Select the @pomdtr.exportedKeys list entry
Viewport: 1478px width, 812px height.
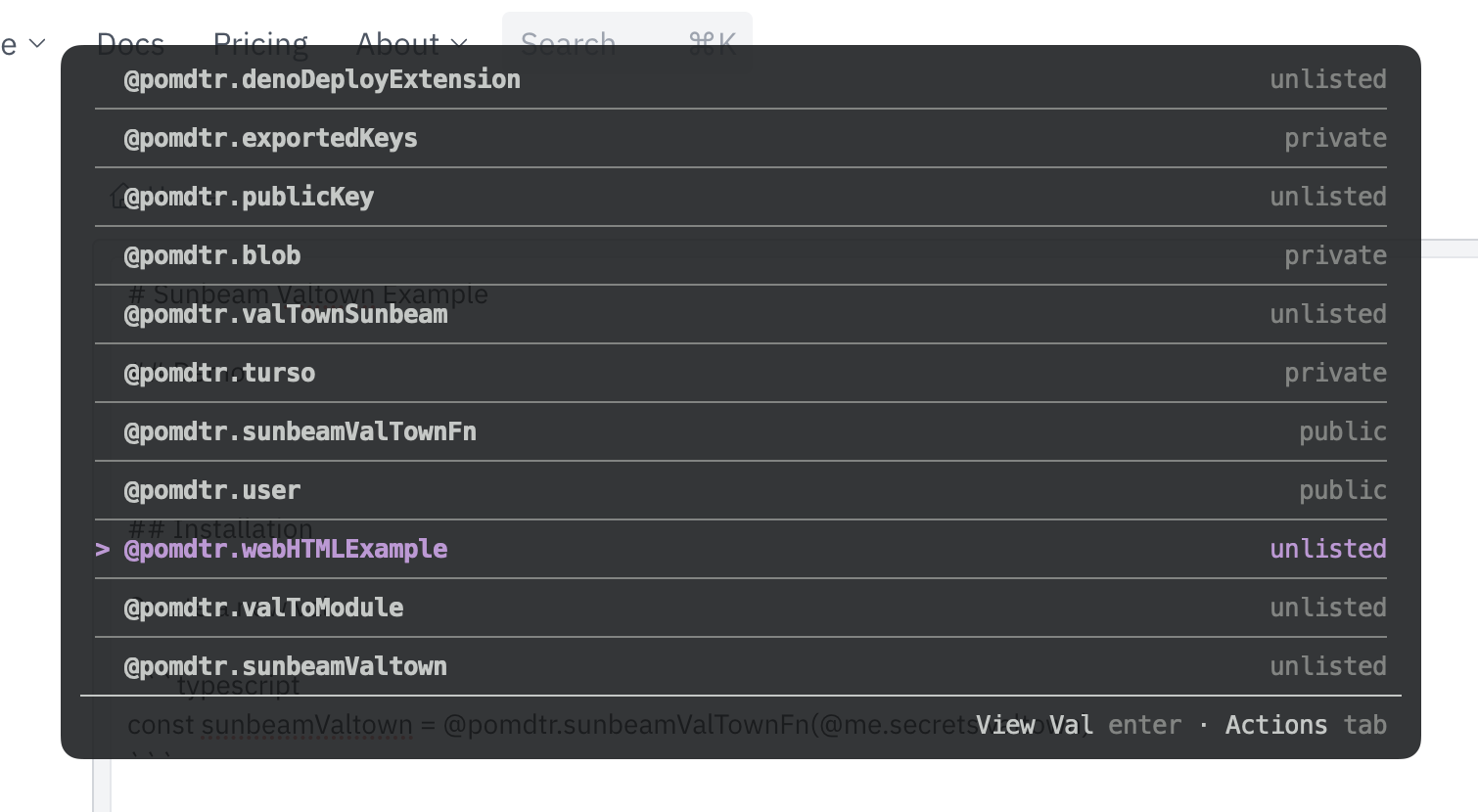(741, 138)
